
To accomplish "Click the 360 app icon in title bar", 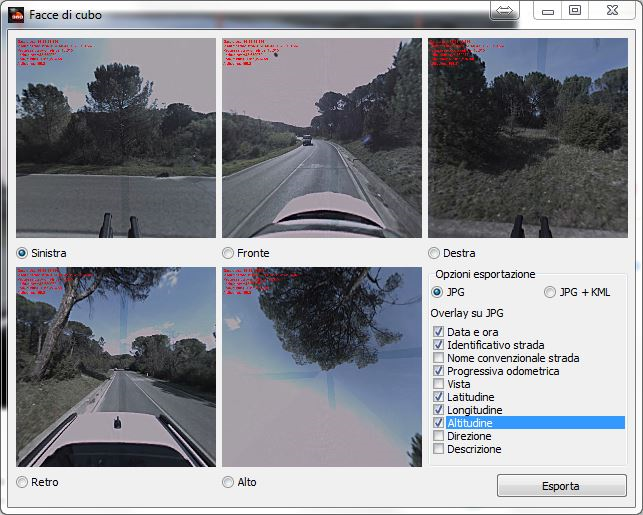I will click(x=16, y=15).
